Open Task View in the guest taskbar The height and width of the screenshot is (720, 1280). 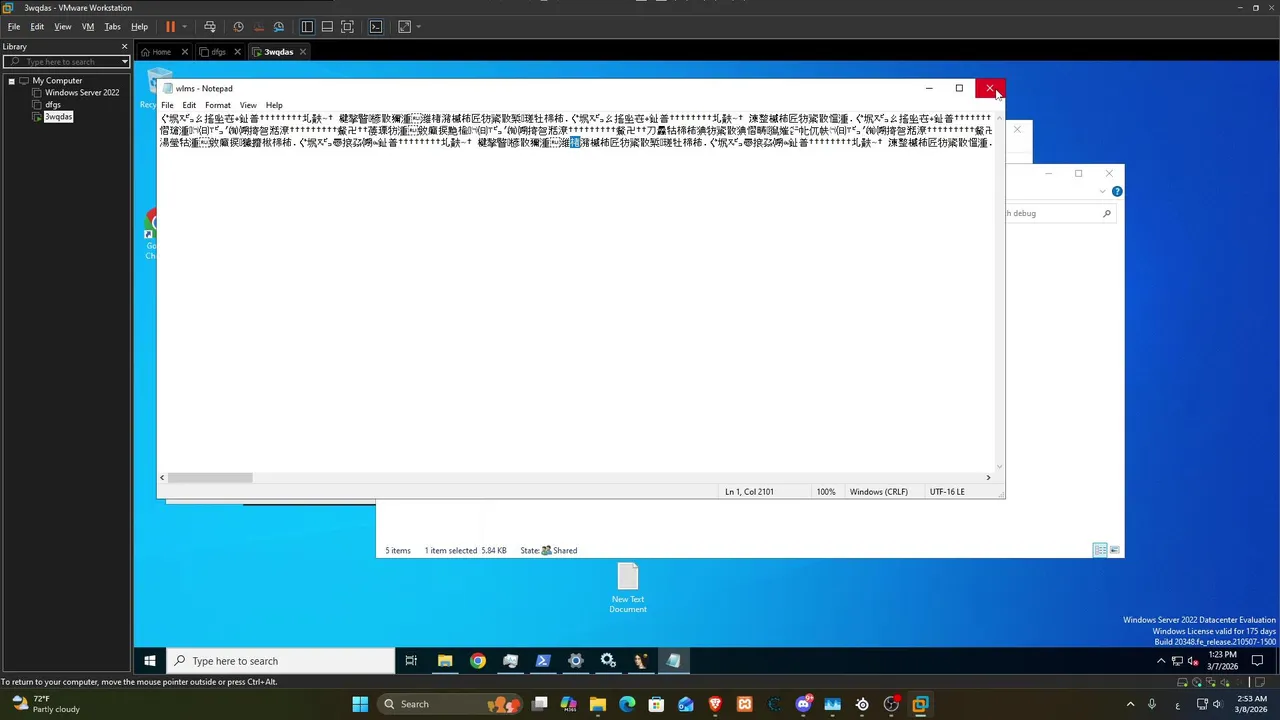(x=411, y=661)
